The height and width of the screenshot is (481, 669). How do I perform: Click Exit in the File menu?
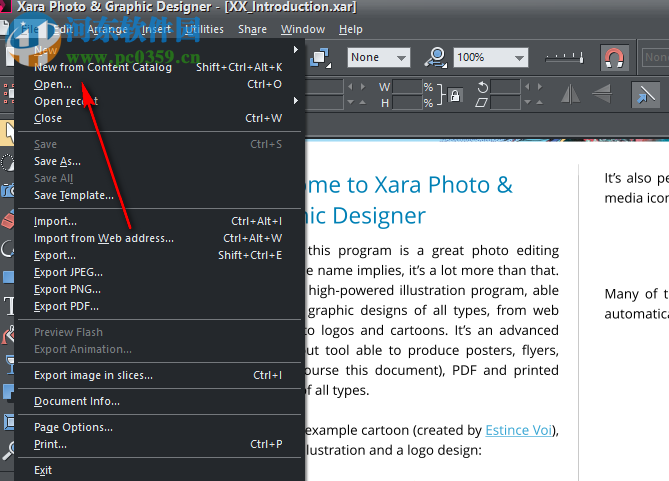pos(158,470)
